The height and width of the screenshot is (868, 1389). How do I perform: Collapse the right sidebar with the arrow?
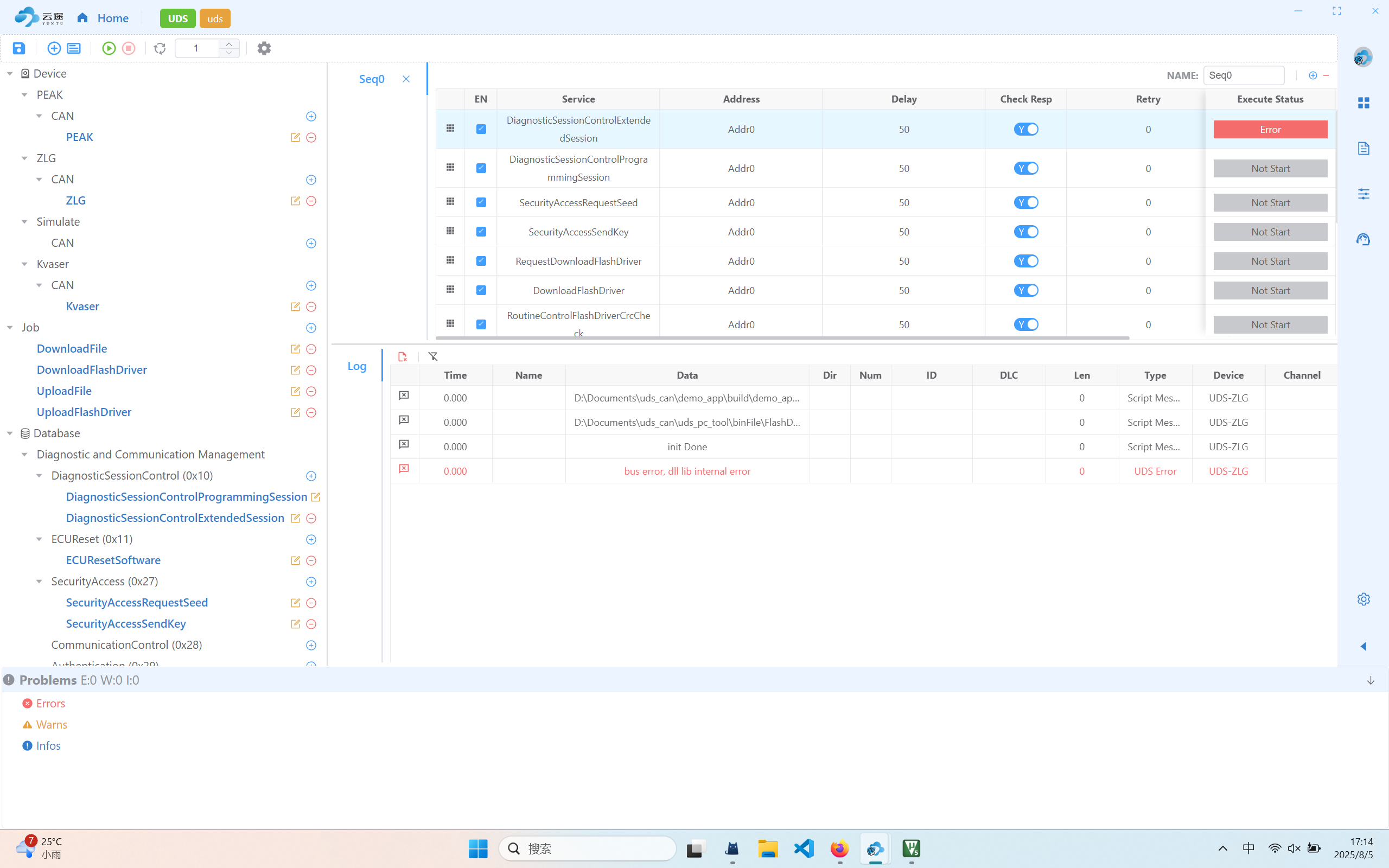(1363, 647)
